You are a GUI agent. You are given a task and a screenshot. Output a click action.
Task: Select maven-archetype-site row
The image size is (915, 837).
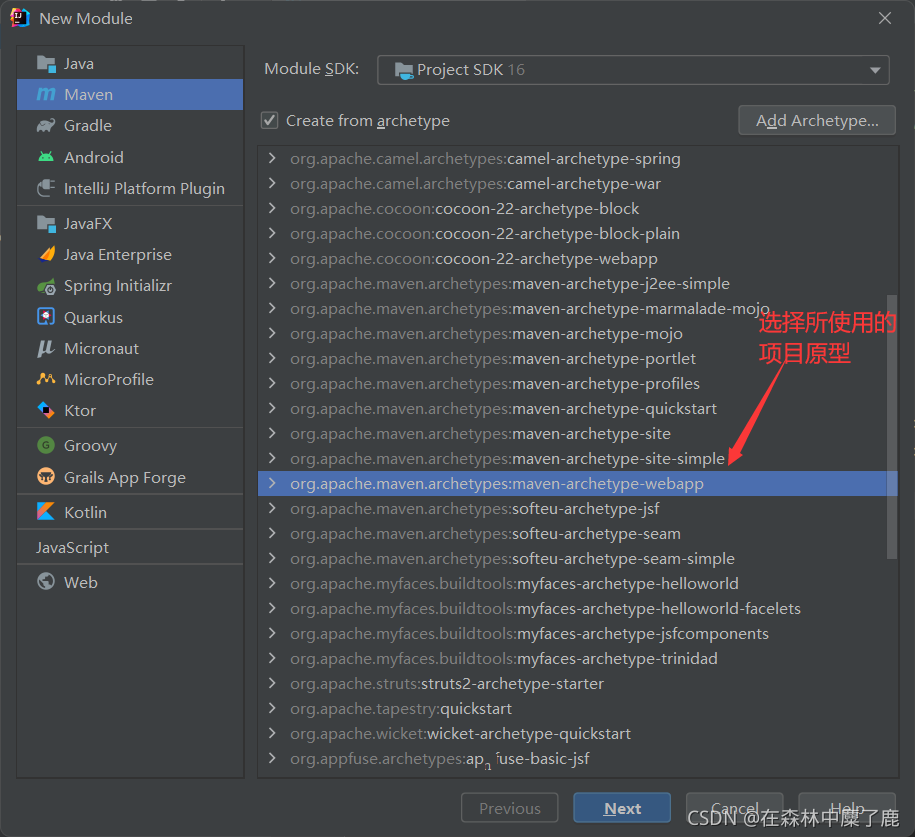tap(578, 434)
